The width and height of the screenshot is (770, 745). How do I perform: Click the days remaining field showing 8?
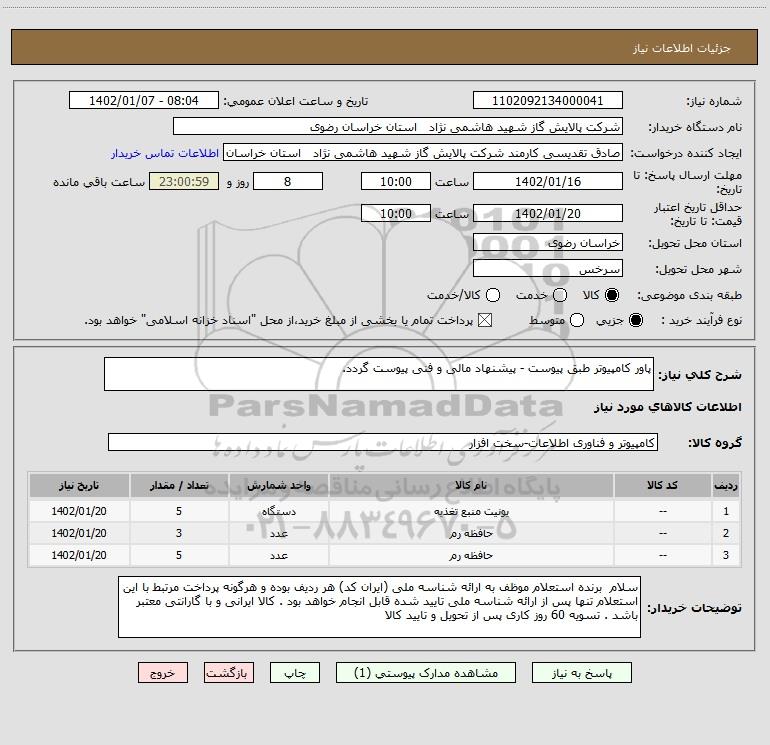pos(288,181)
